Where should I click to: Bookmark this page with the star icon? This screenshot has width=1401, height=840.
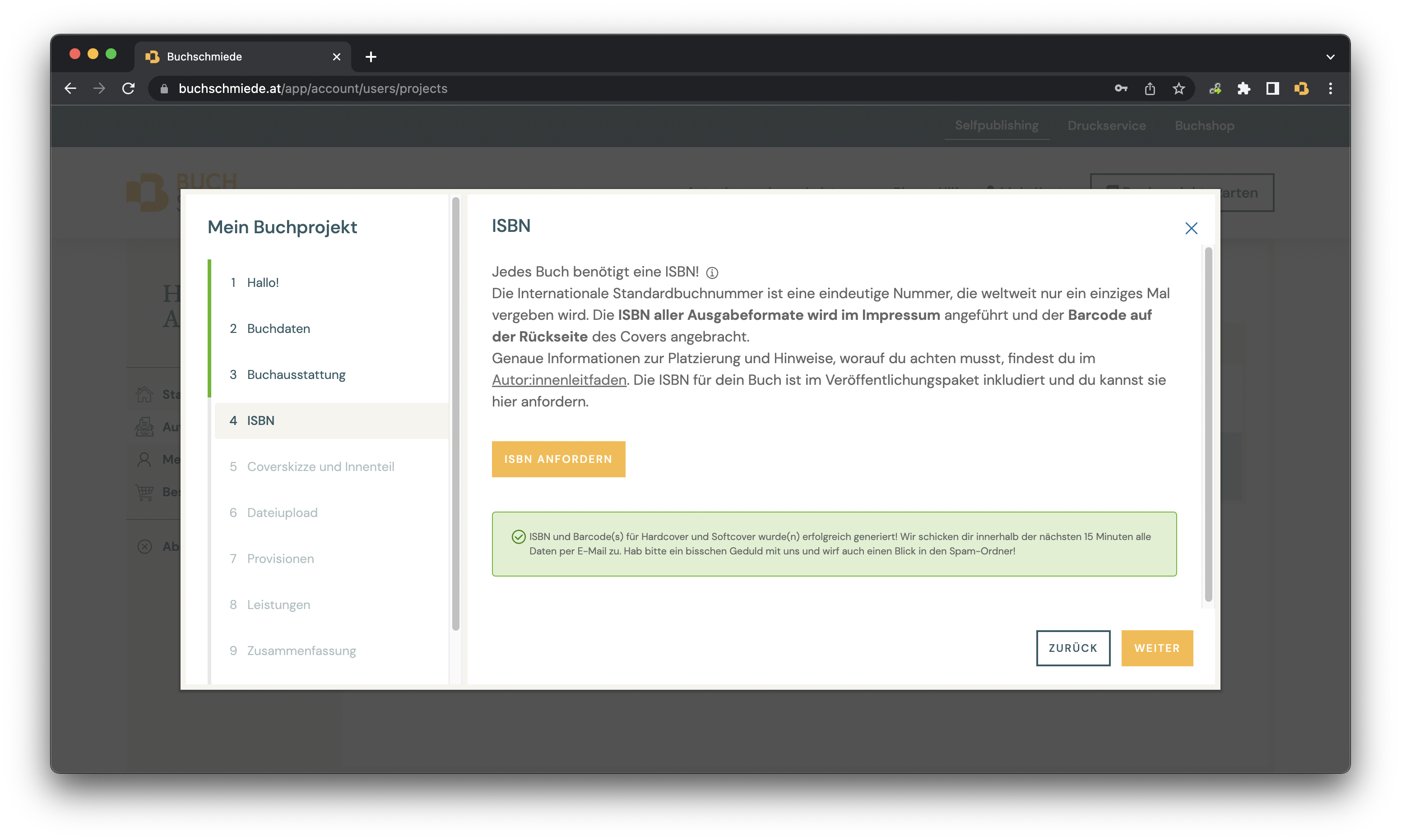[x=1178, y=88]
